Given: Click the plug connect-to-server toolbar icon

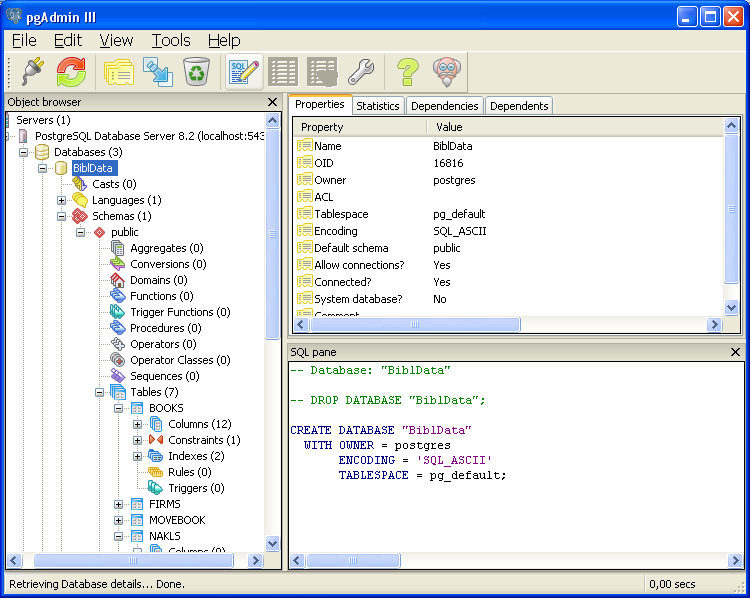Looking at the screenshot, I should pos(33,72).
